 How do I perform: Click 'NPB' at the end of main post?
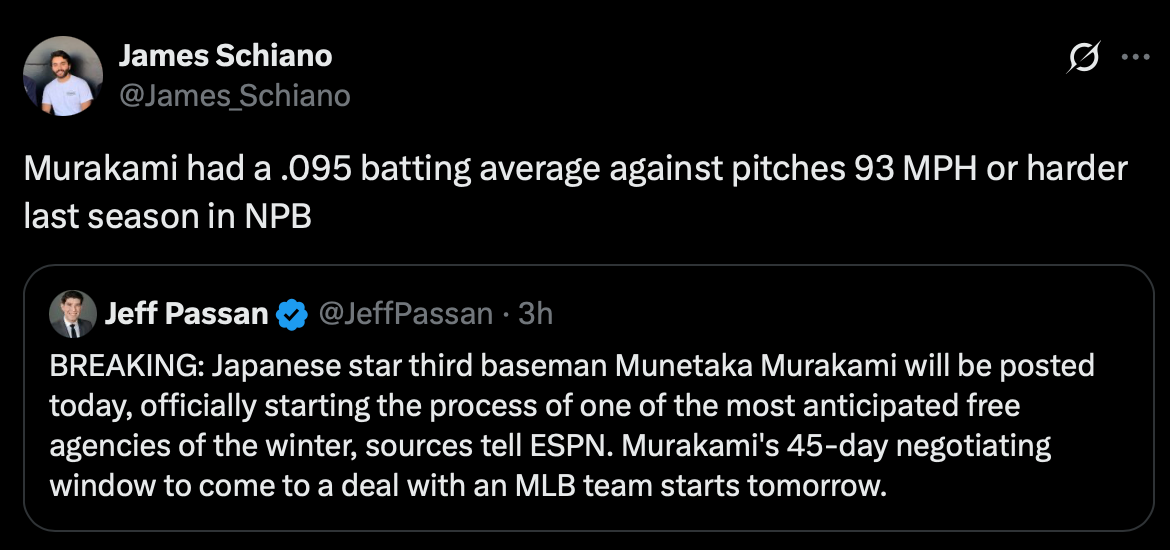(x=279, y=215)
